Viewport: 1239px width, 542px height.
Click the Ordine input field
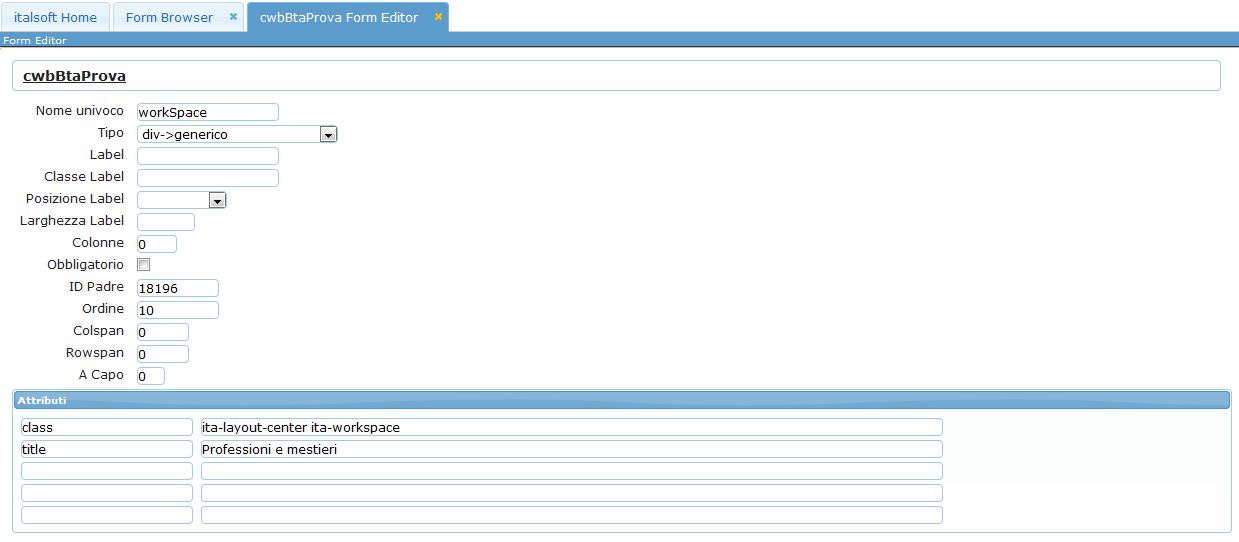(177, 310)
